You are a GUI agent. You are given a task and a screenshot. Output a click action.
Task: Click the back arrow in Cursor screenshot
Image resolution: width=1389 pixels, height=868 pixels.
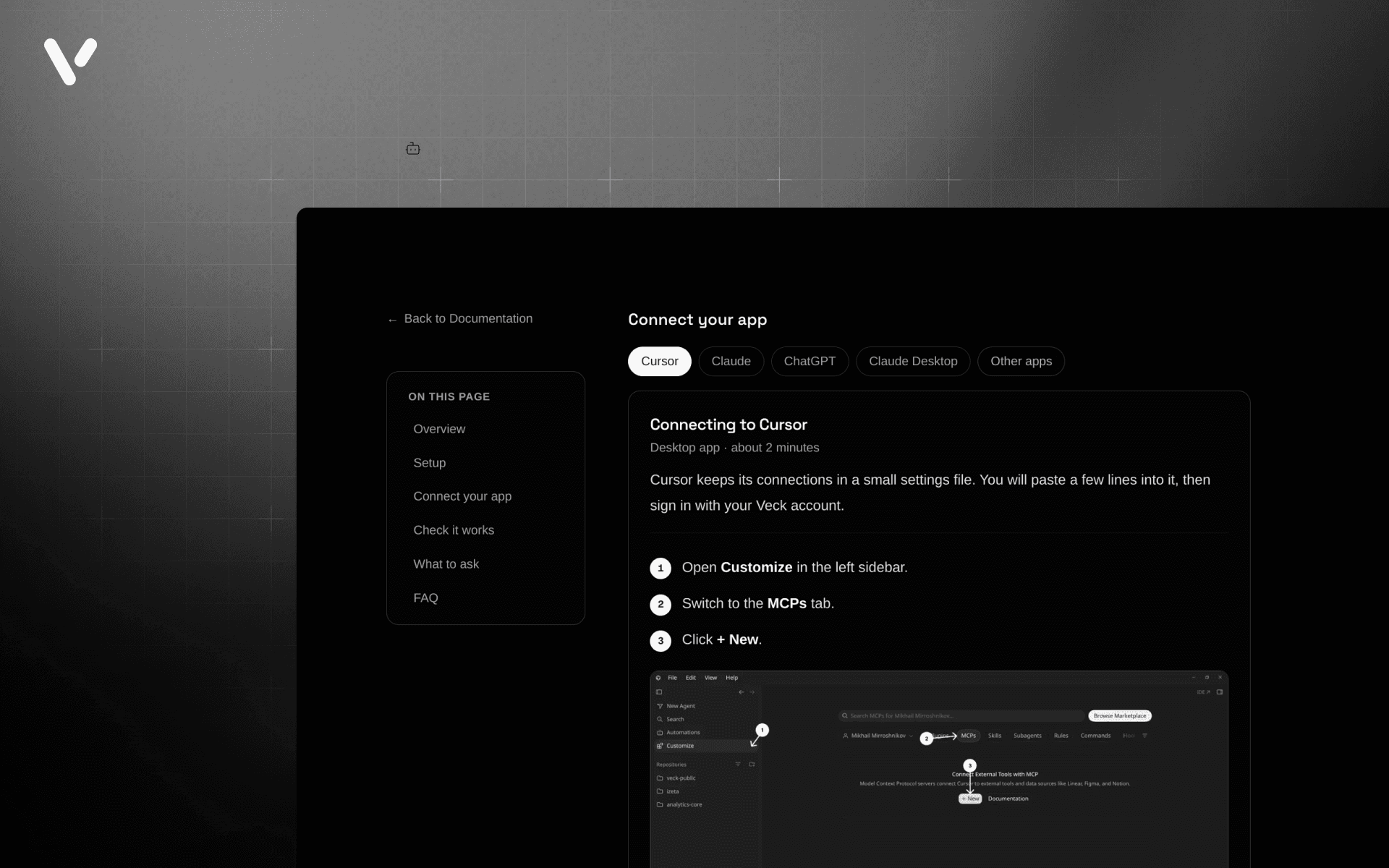tap(741, 692)
